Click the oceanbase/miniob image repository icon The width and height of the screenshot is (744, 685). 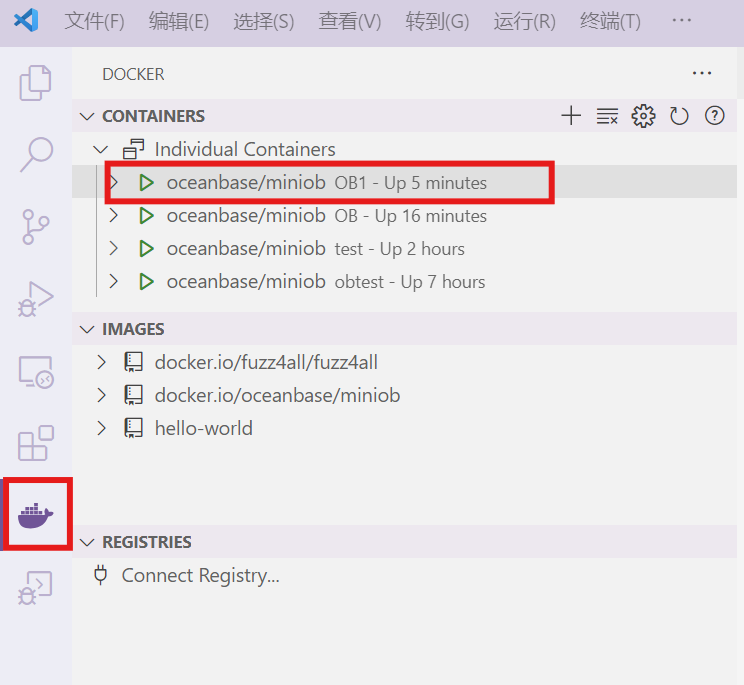[133, 395]
